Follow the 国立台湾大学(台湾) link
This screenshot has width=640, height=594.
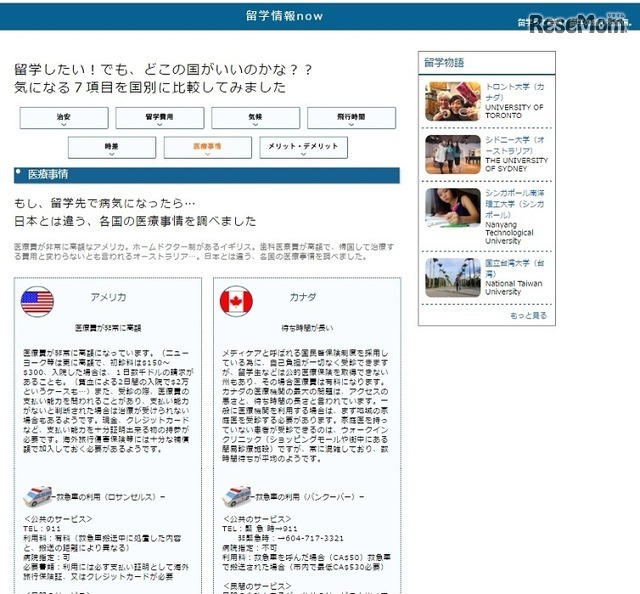(515, 268)
